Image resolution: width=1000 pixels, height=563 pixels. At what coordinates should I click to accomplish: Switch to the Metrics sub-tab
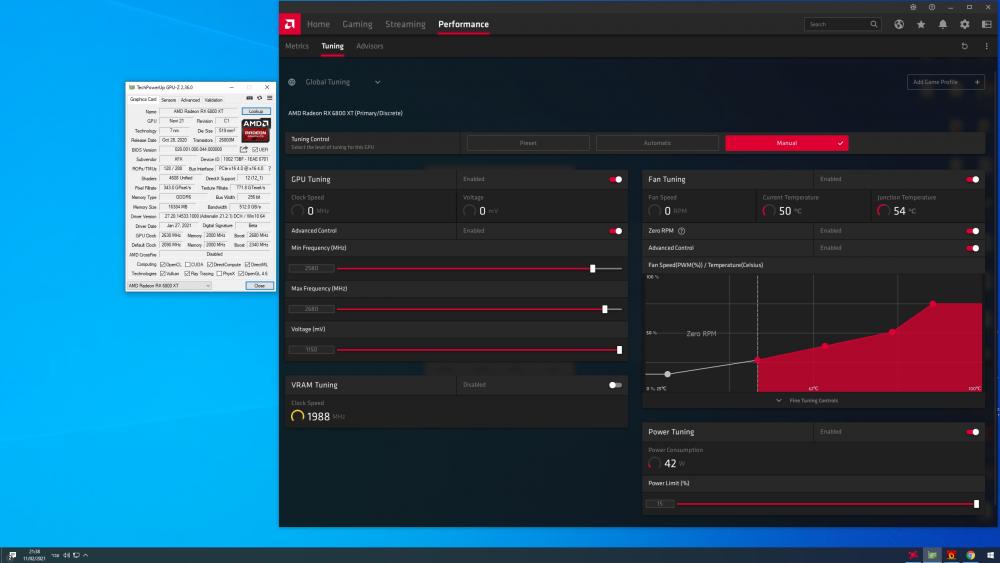(297, 46)
